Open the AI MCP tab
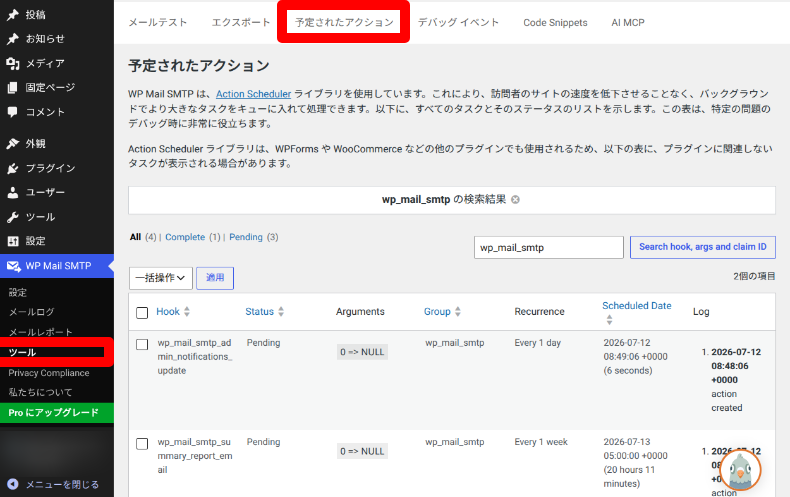Screen dimensions: 790x497 point(628,23)
